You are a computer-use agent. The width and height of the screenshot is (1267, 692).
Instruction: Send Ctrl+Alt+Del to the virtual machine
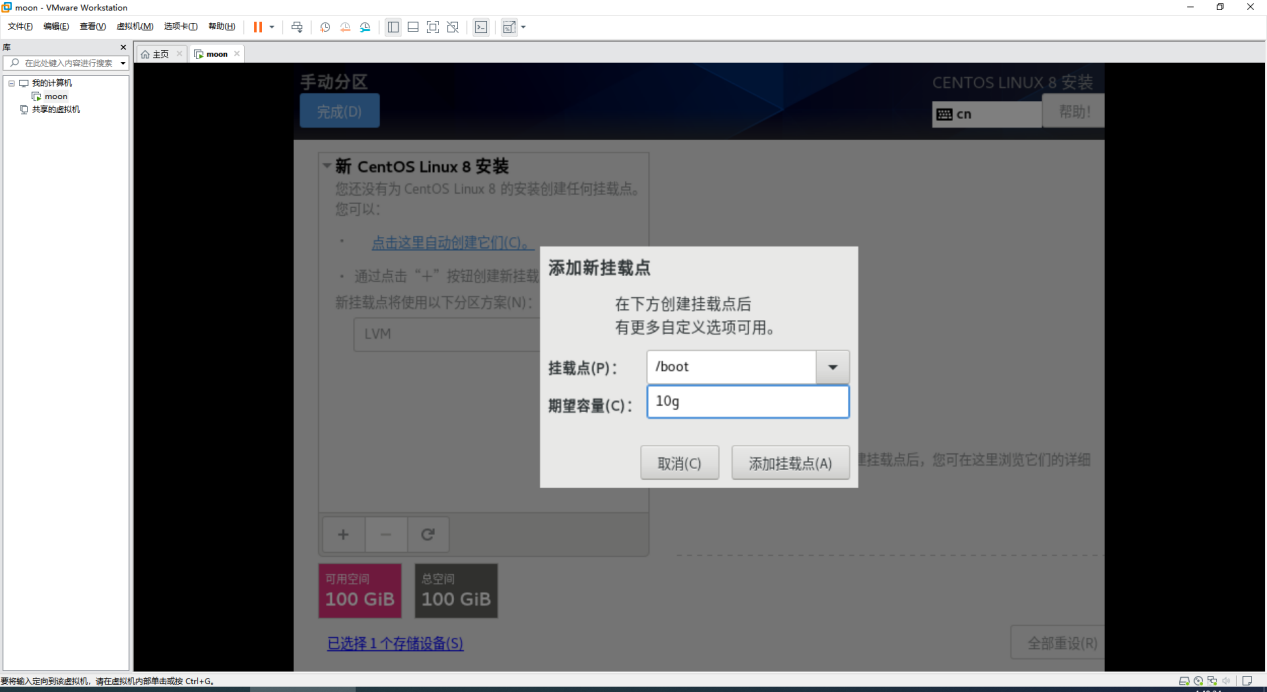tap(297, 27)
